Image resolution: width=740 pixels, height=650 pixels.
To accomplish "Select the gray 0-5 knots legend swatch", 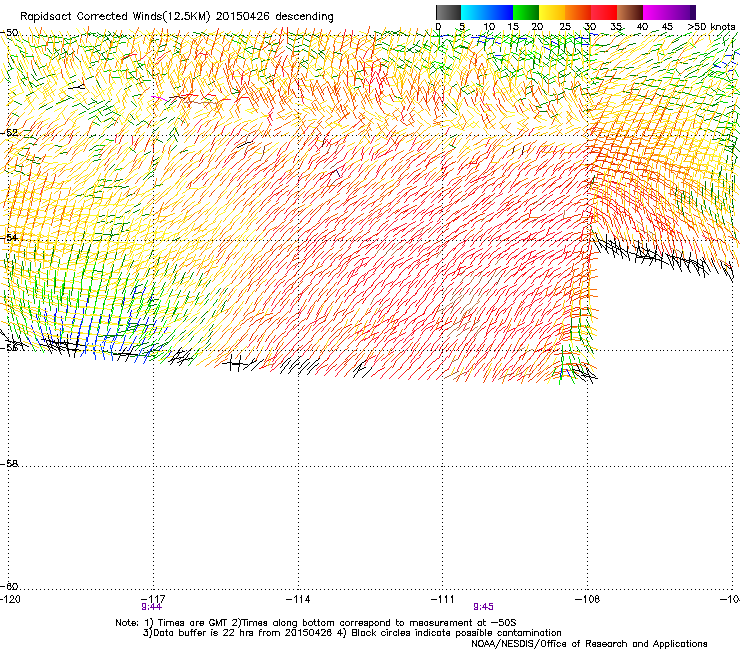I will click(448, 12).
